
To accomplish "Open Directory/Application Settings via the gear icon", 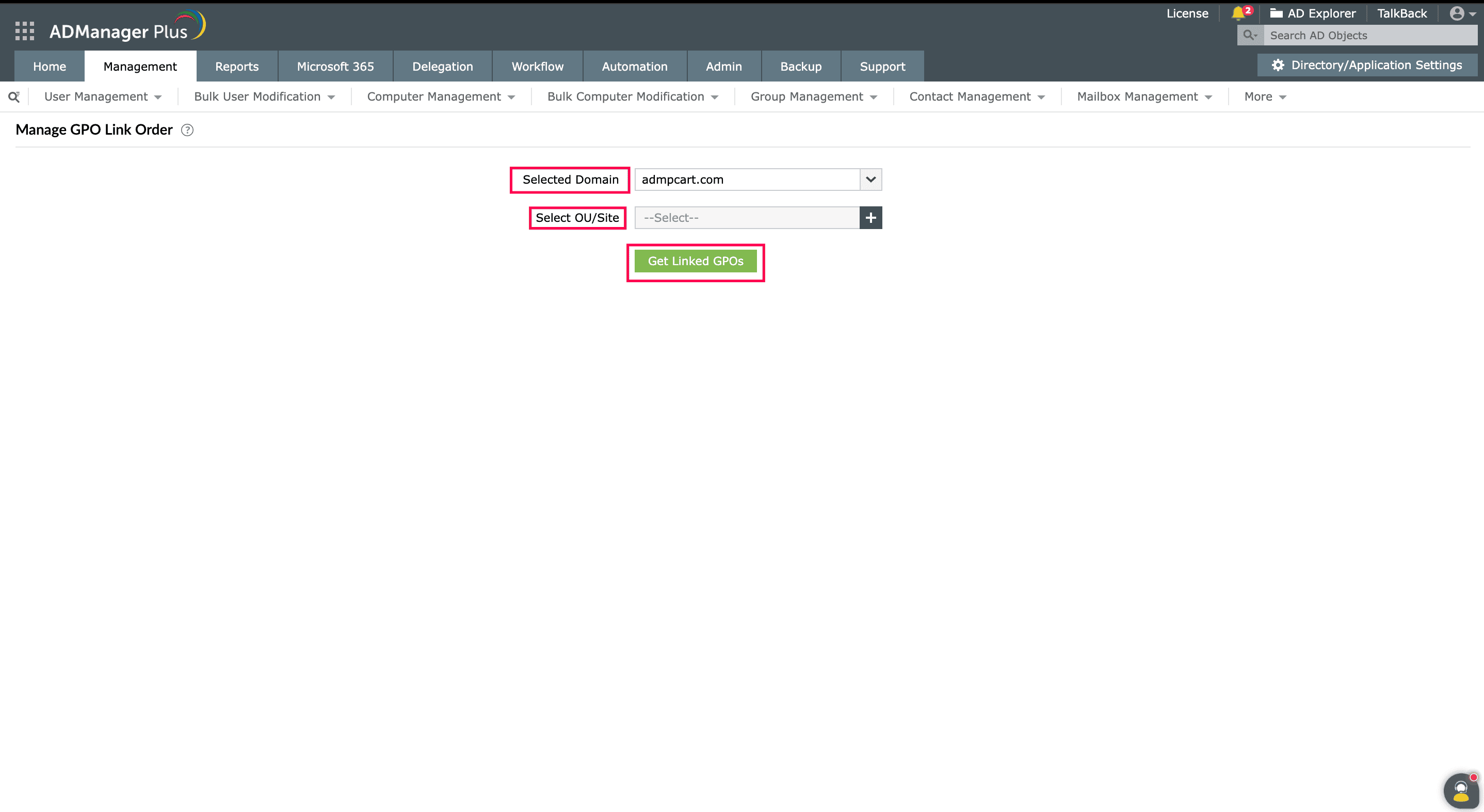I will point(1278,64).
